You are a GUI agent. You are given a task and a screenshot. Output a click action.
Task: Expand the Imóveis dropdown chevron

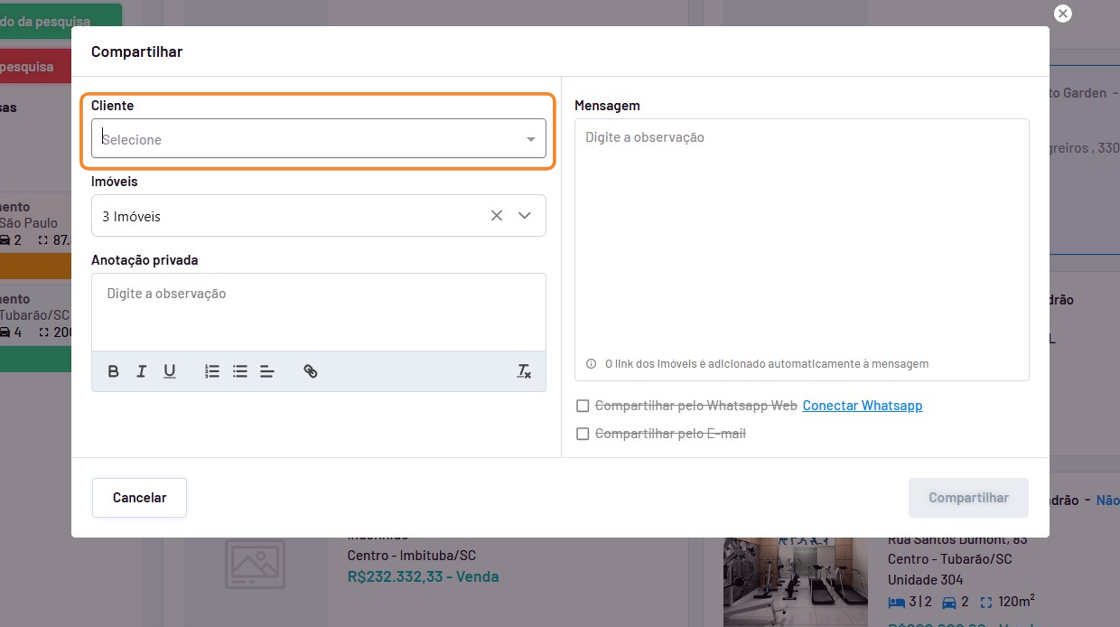click(x=525, y=216)
